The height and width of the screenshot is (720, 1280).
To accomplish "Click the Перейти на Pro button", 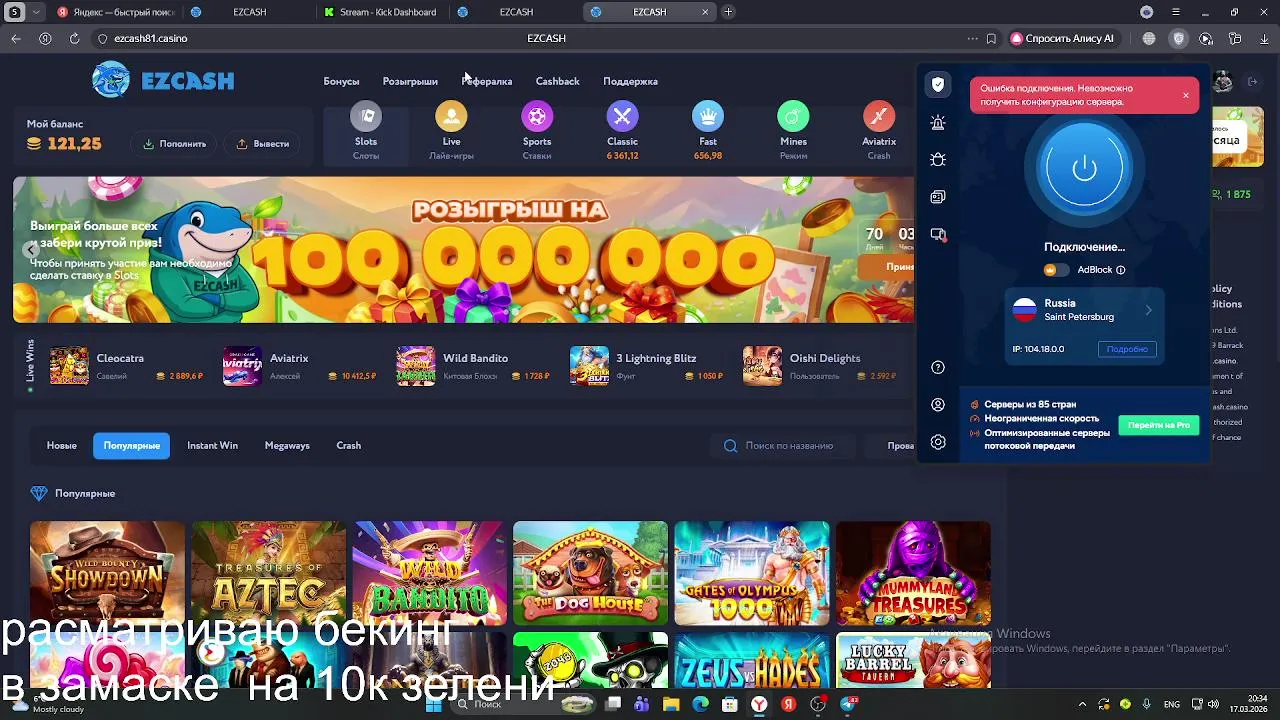I will click(1158, 425).
